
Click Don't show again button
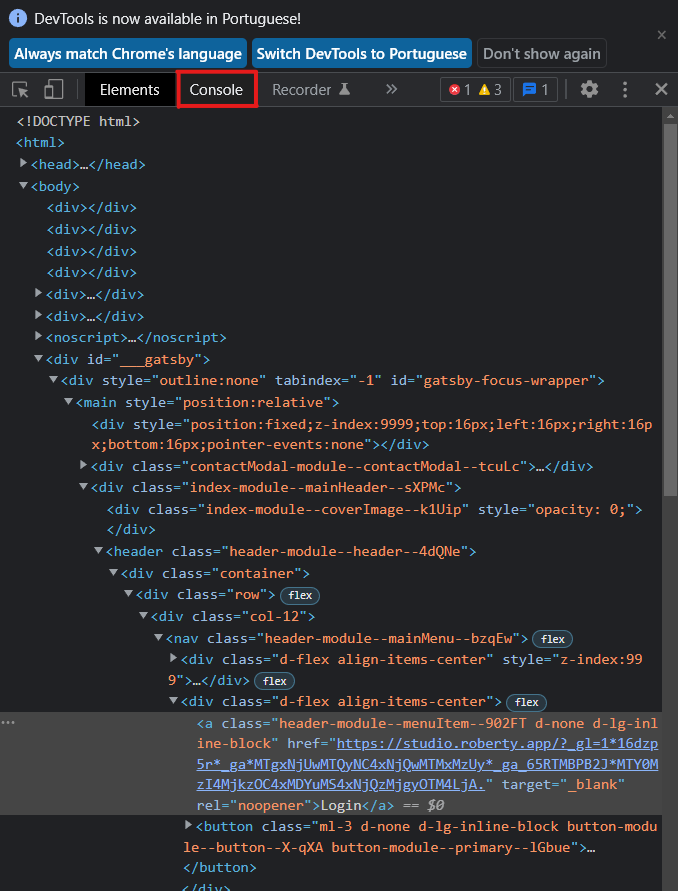[542, 53]
